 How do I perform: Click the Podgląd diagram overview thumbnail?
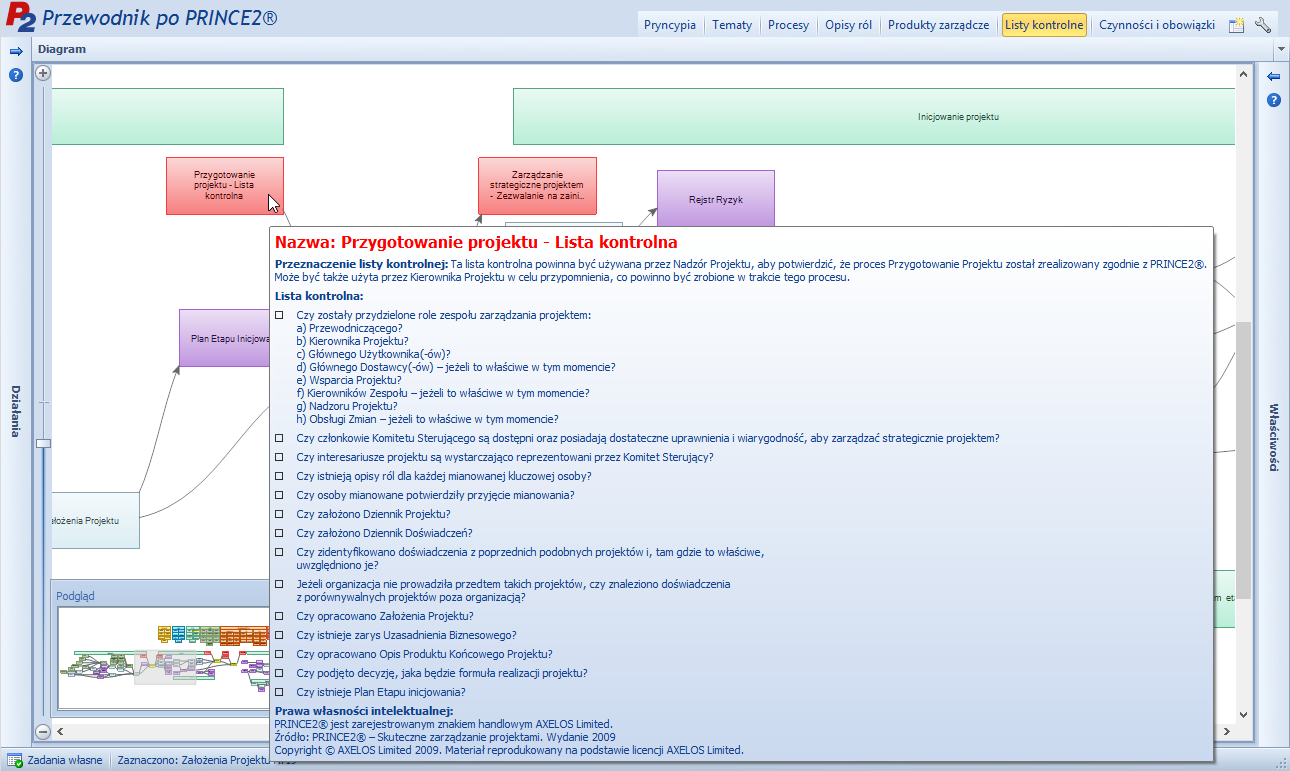point(163,657)
